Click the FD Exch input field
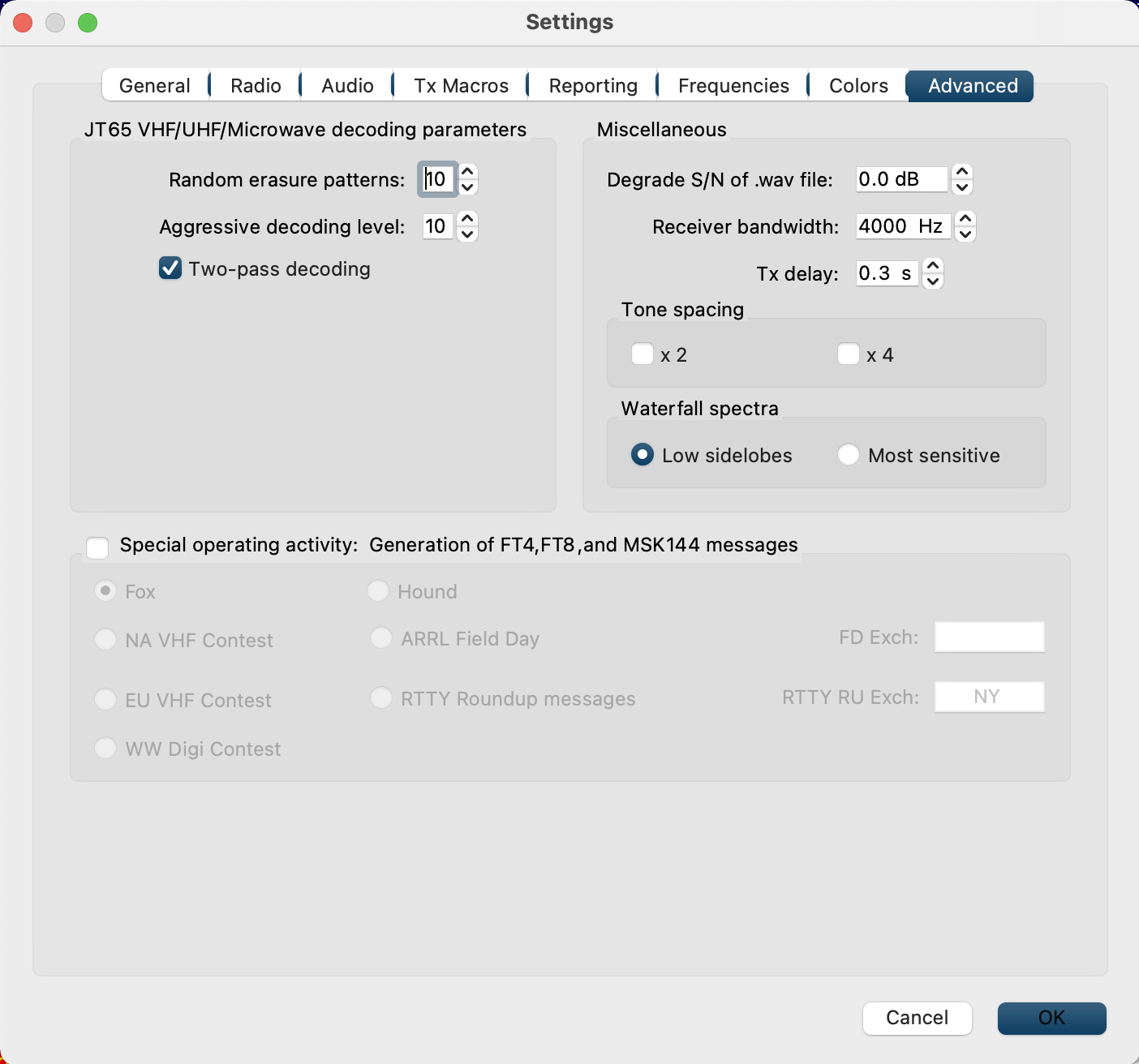 (x=990, y=637)
